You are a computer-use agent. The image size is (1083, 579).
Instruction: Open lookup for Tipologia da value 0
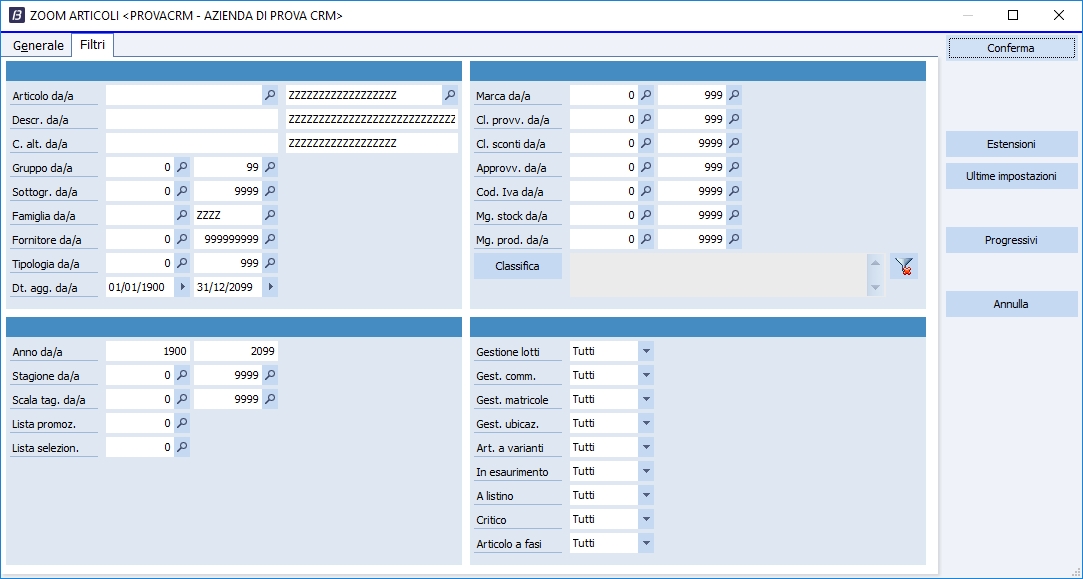(x=182, y=263)
